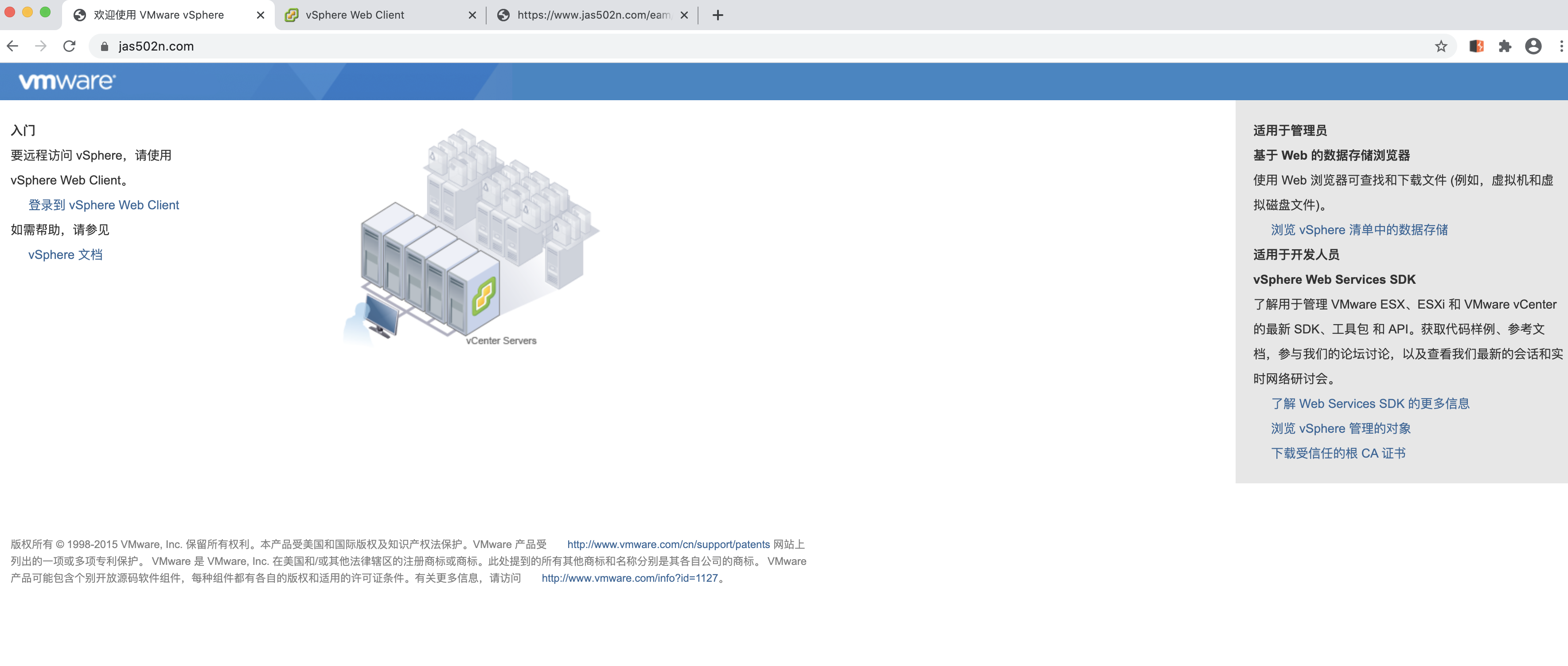Image resolution: width=1568 pixels, height=666 pixels.
Task: Open 登录到 vSphere Web Client link
Action: (103, 205)
